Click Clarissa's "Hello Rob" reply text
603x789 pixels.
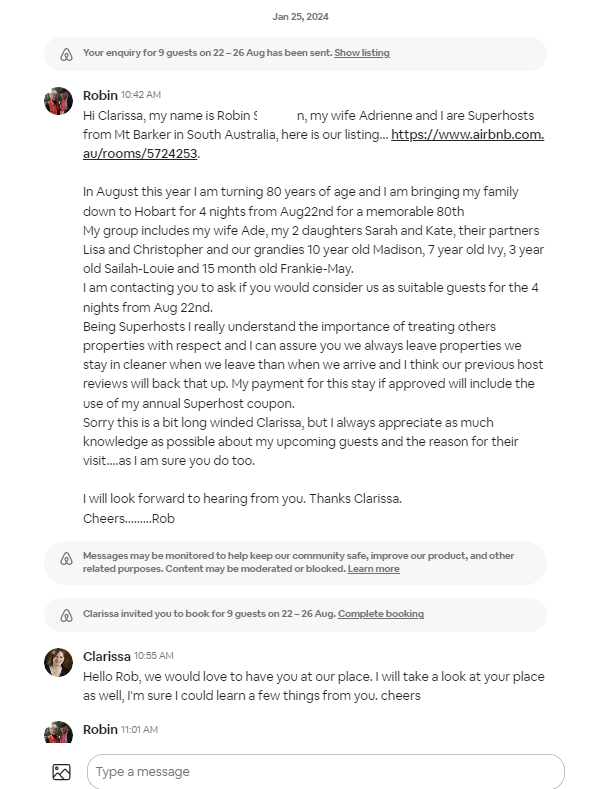(313, 686)
